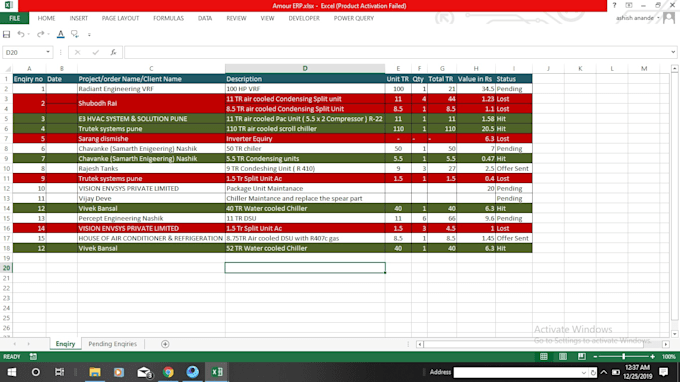The width and height of the screenshot is (680, 382).
Task: Select column C header
Action: (x=151, y=69)
